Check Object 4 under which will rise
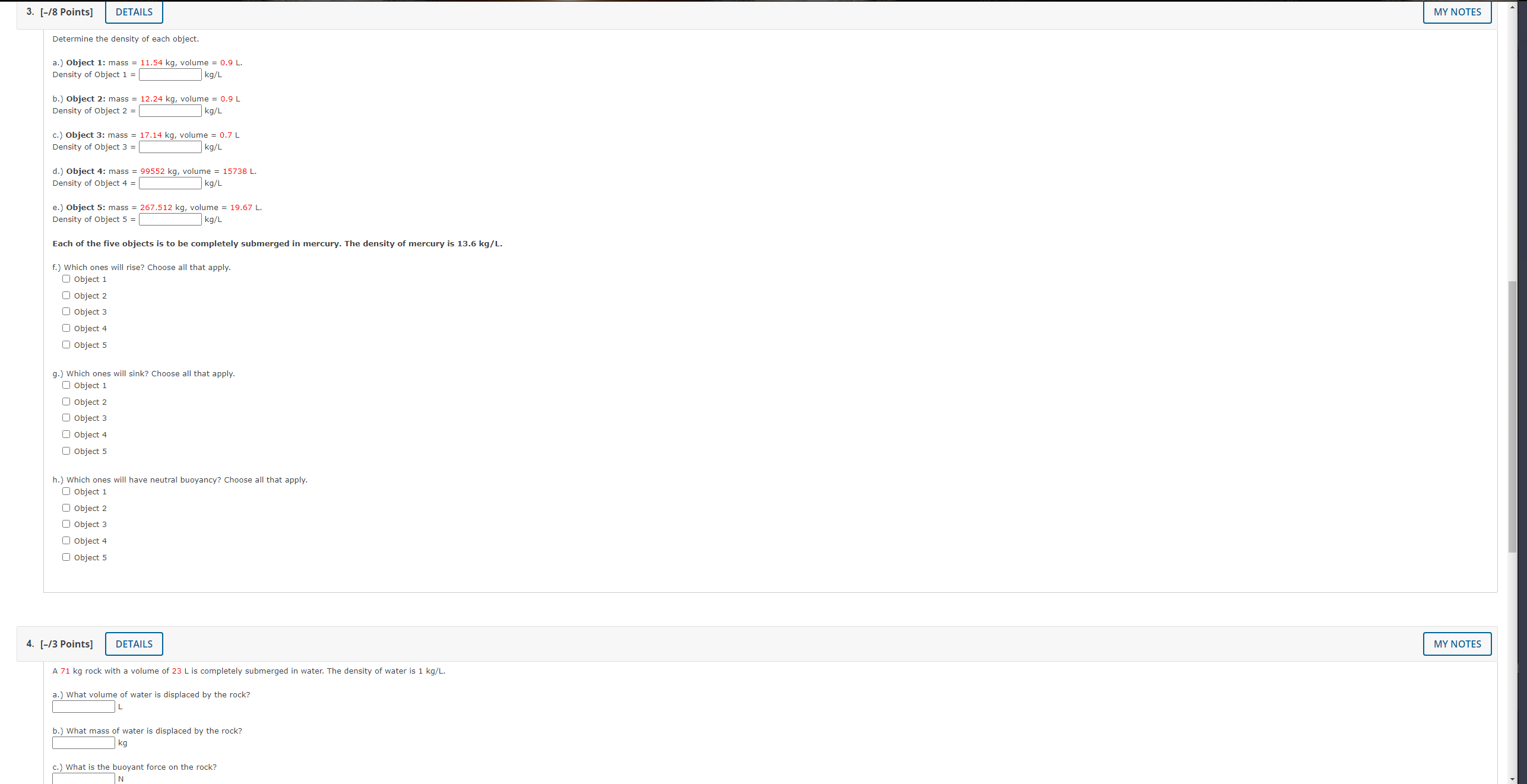 [x=66, y=328]
